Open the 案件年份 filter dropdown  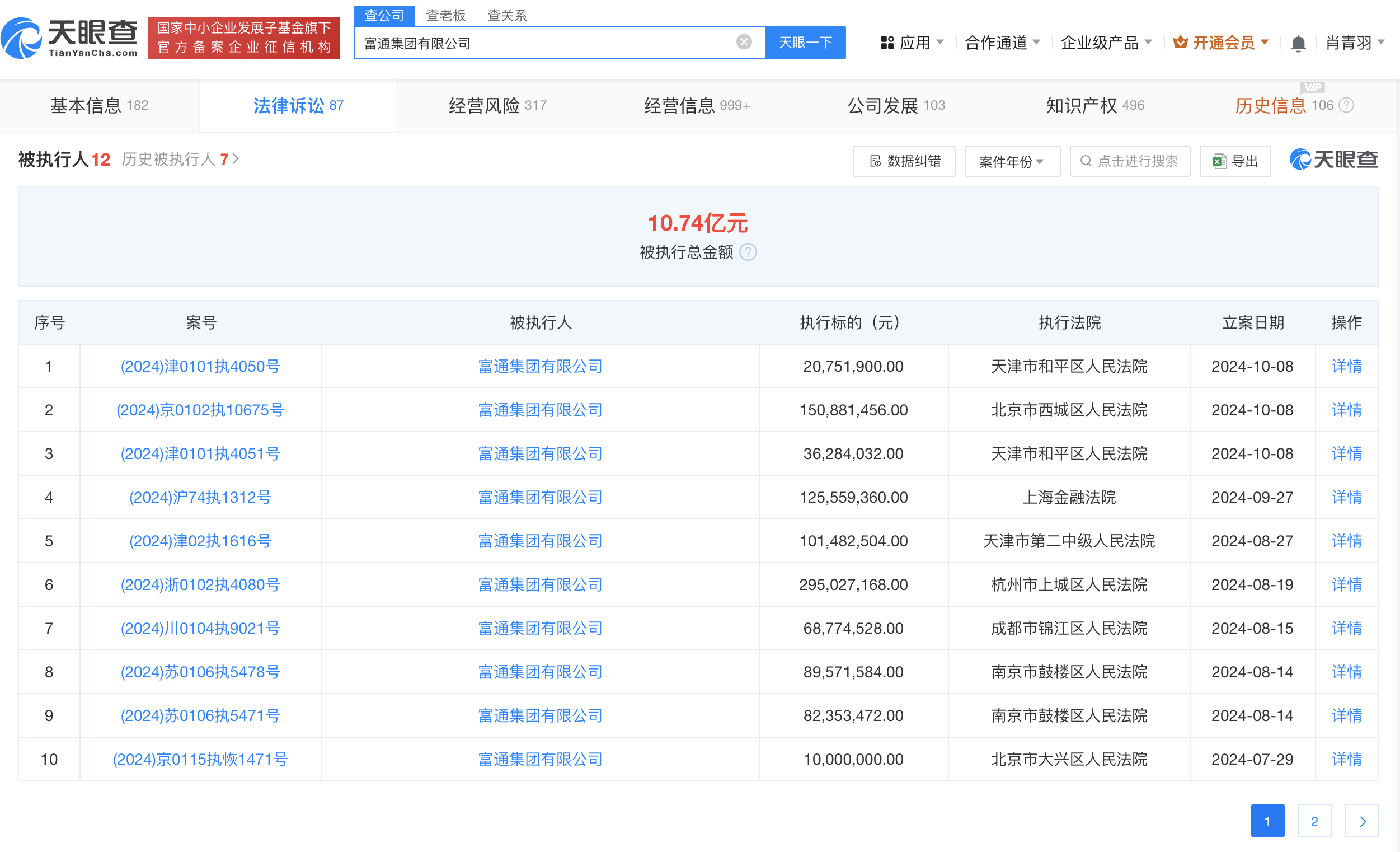click(1012, 161)
